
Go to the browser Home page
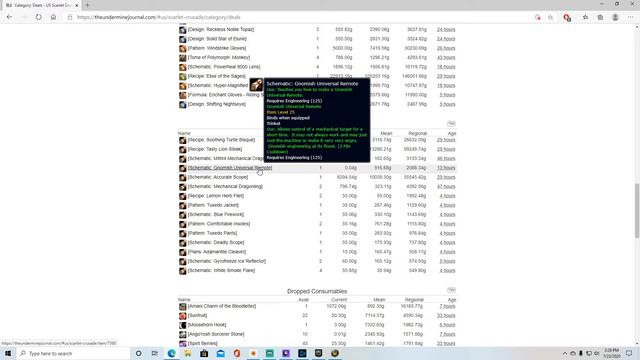(x=53, y=17)
